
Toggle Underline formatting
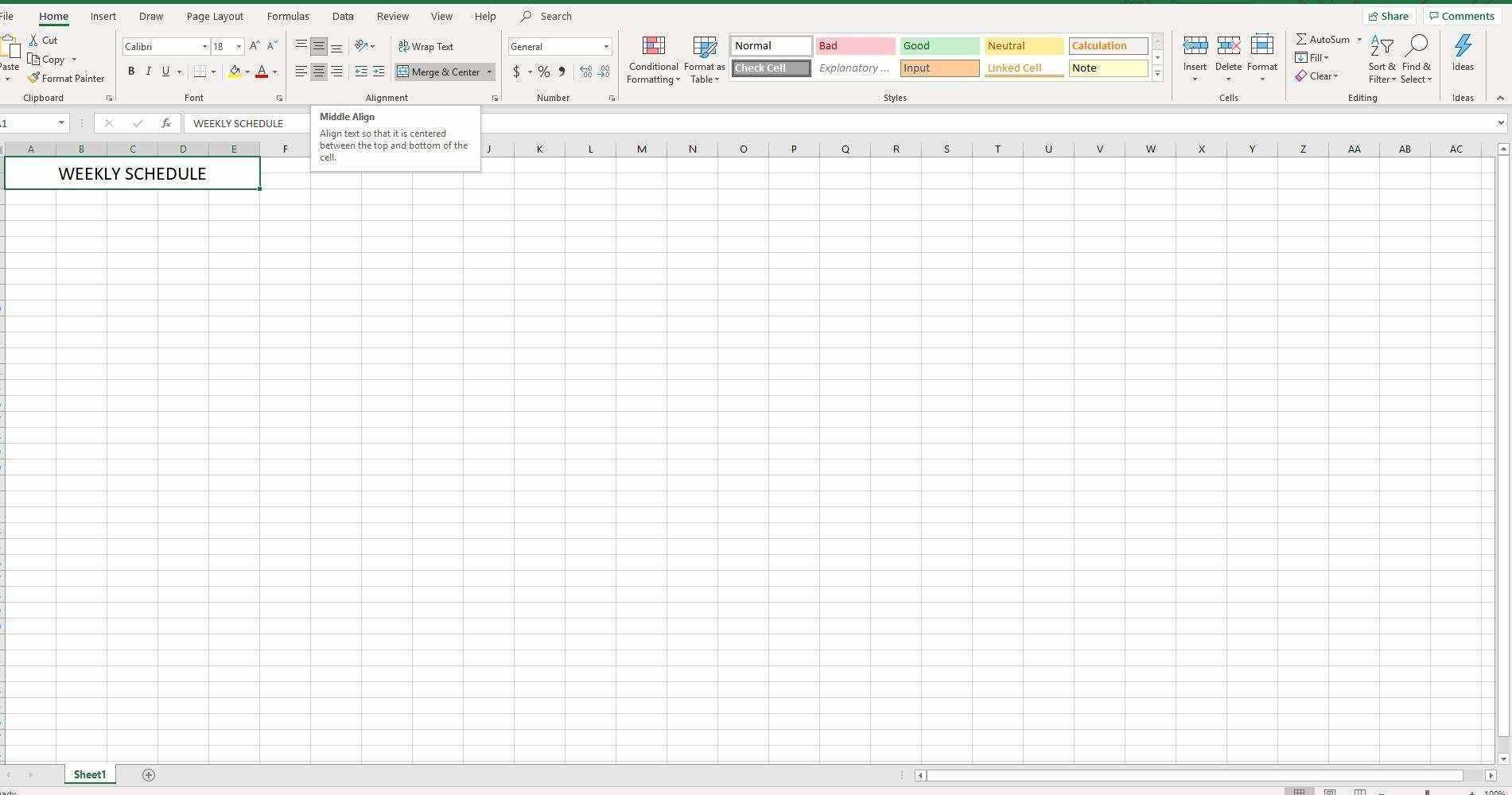(165, 72)
